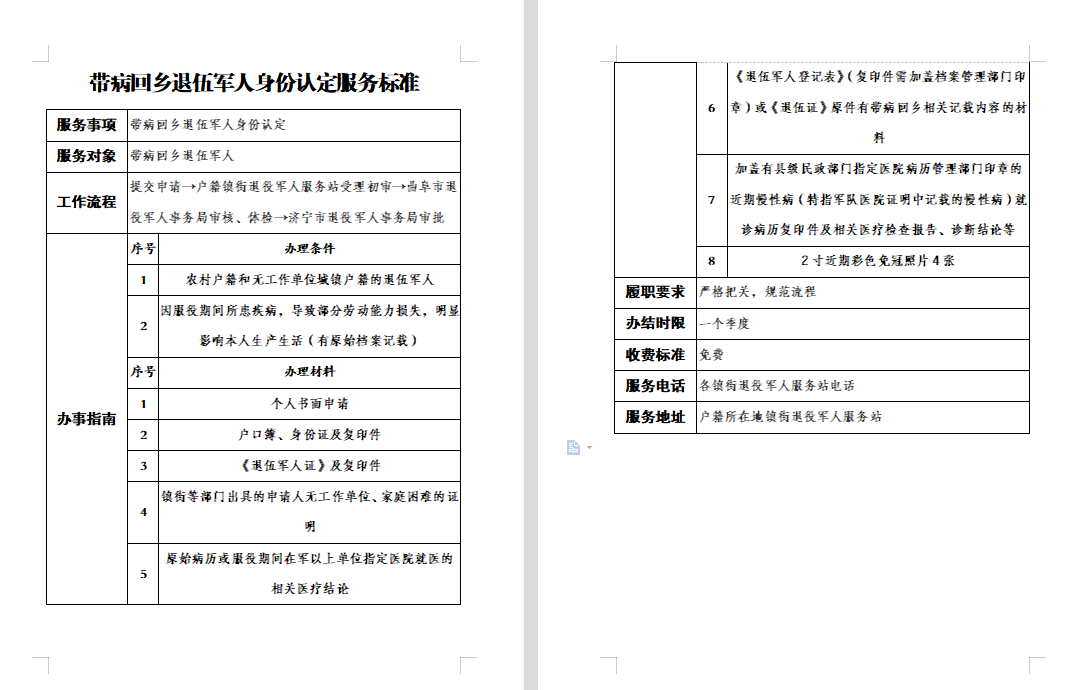The height and width of the screenshot is (690, 1083).
Task: Click the 收费标准 label cell
Action: coord(655,354)
